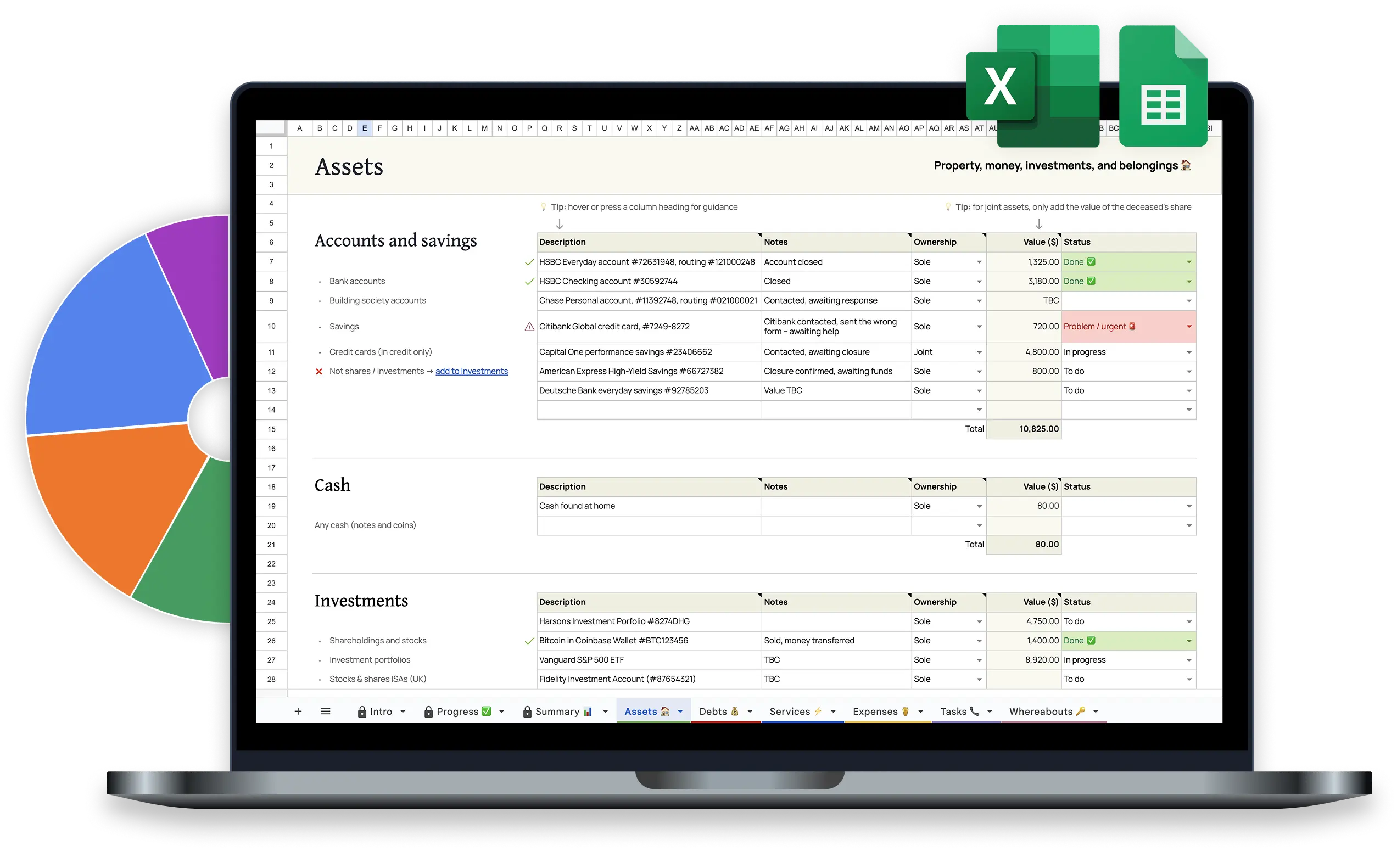Open the all sheets list icon

pos(325,712)
